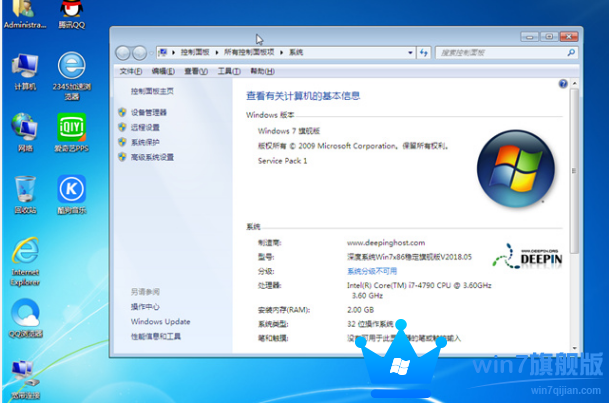
Task: Click 系统分级不可用 rating link
Action: tap(372, 271)
